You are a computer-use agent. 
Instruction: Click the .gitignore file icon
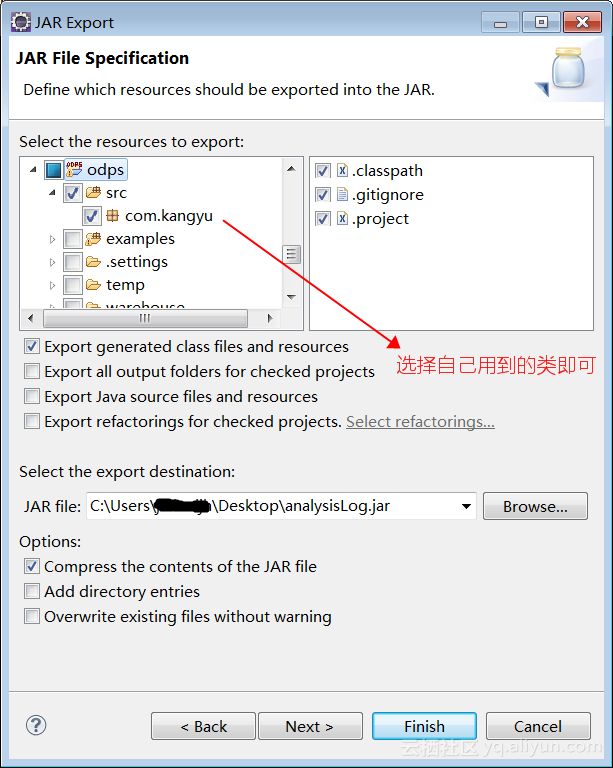click(342, 194)
